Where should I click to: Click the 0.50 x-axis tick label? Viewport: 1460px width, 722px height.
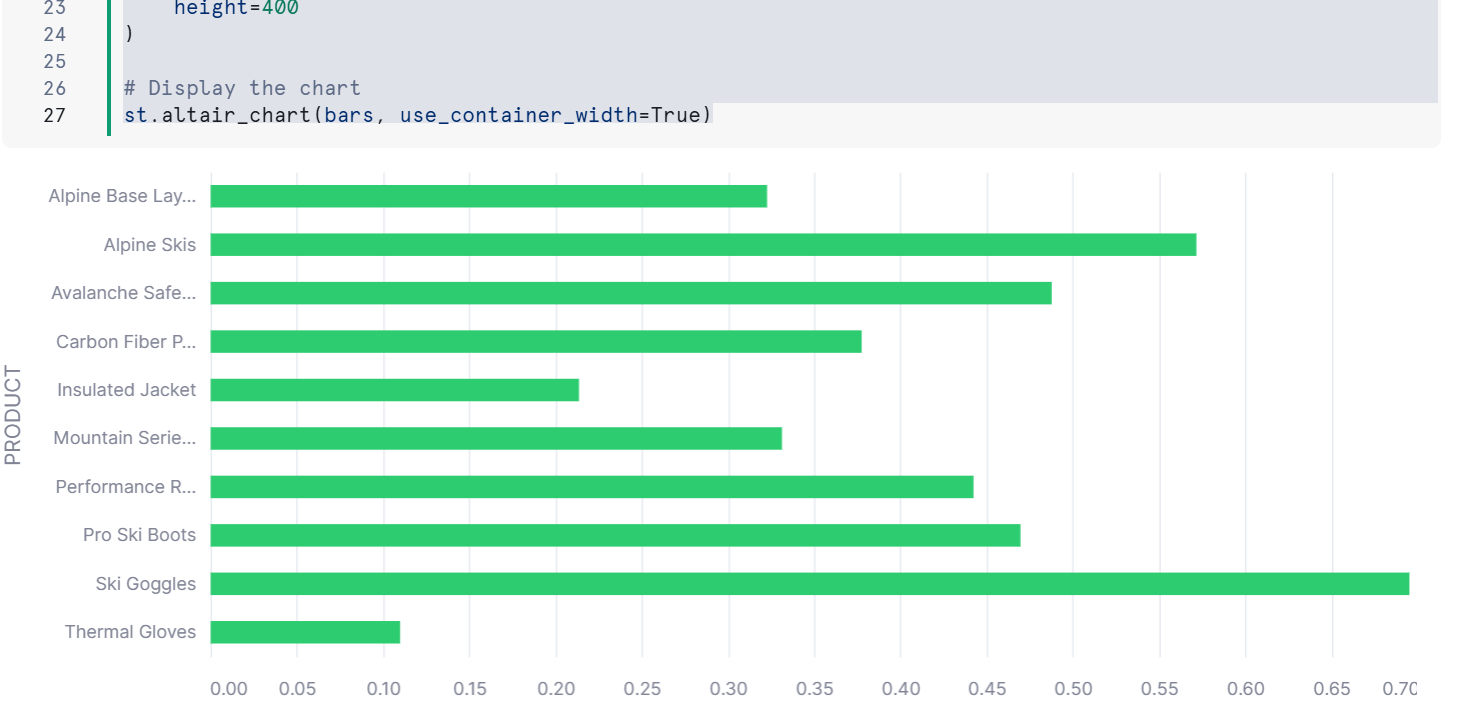tap(1073, 689)
